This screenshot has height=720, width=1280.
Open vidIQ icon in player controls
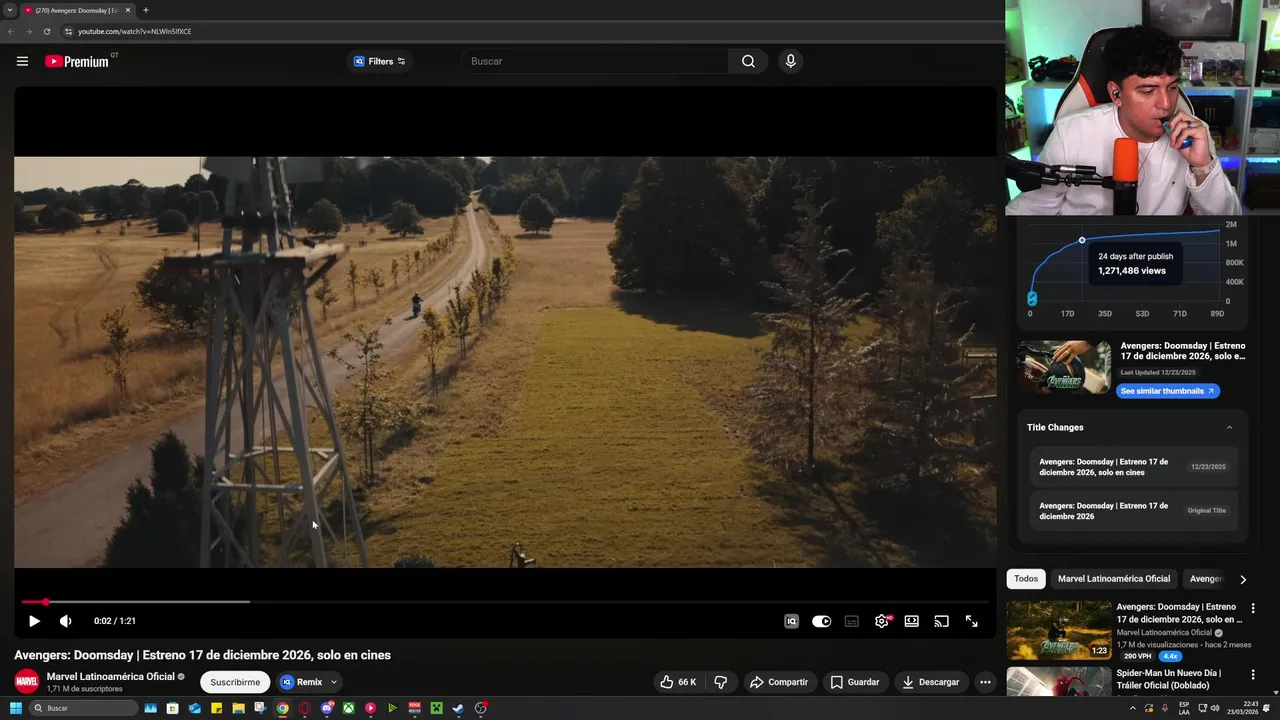(791, 621)
